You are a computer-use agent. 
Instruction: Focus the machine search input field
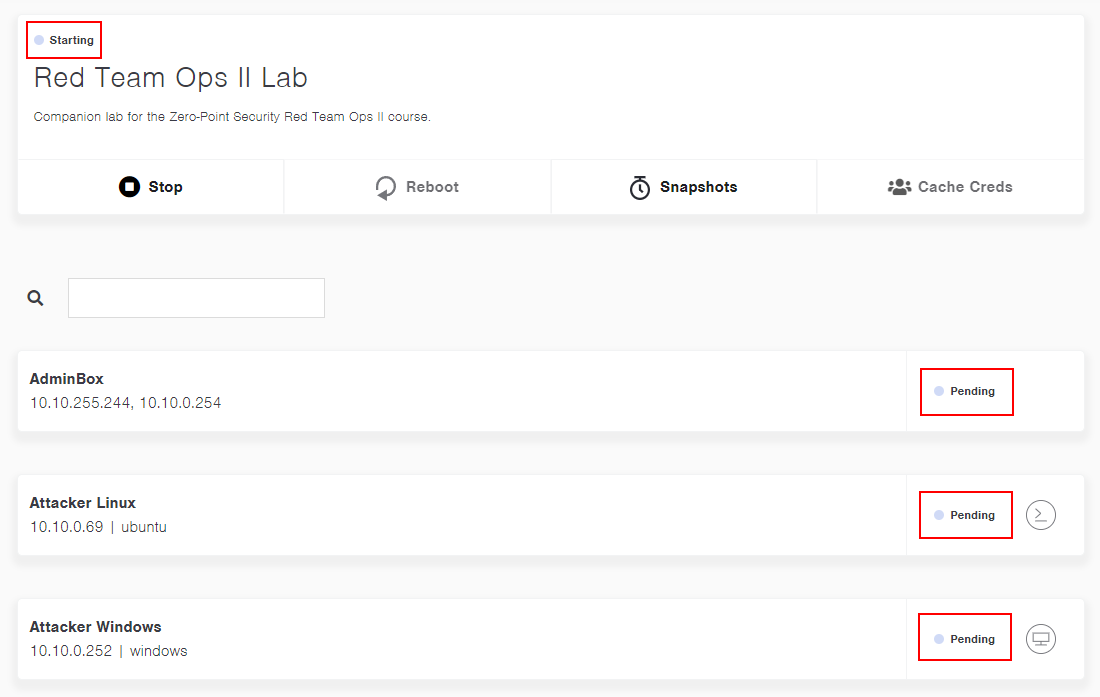[x=196, y=298]
